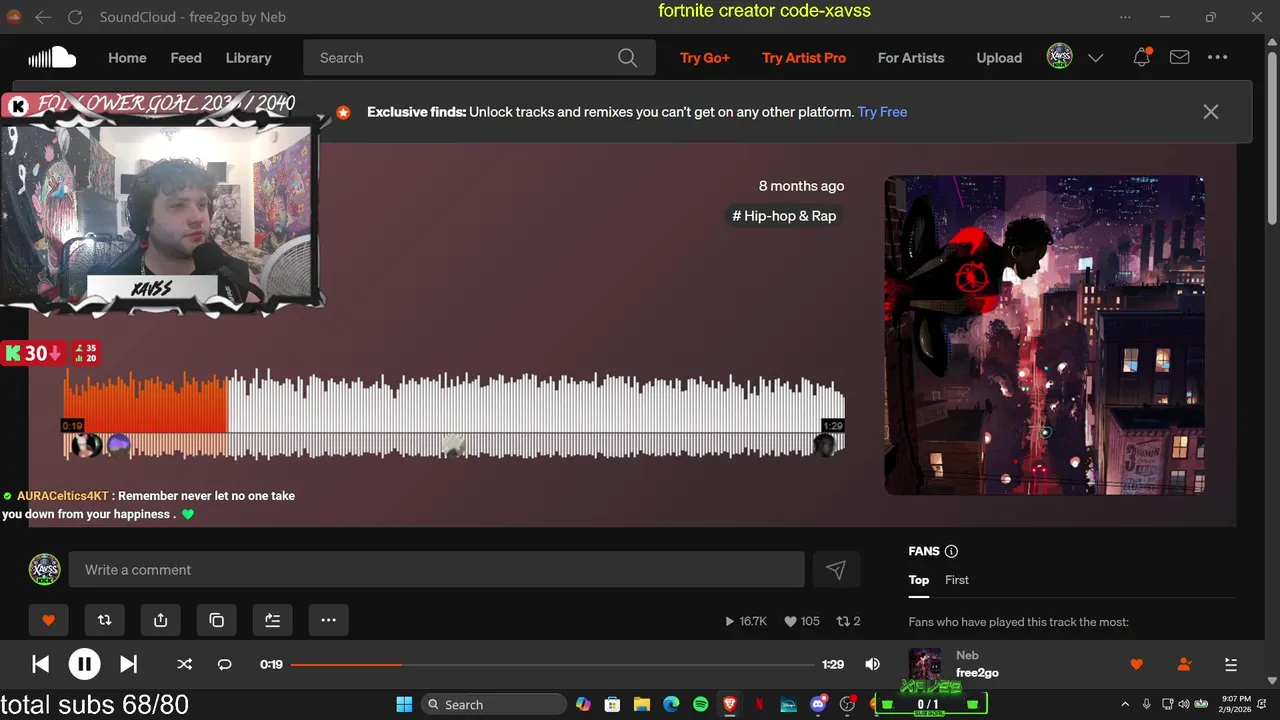Dismiss the Exclusive finds banner
Viewport: 1280px width, 720px height.
(1211, 112)
